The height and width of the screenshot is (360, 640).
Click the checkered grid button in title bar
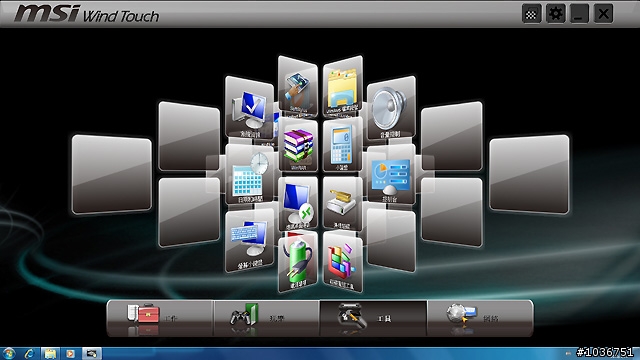[531, 14]
